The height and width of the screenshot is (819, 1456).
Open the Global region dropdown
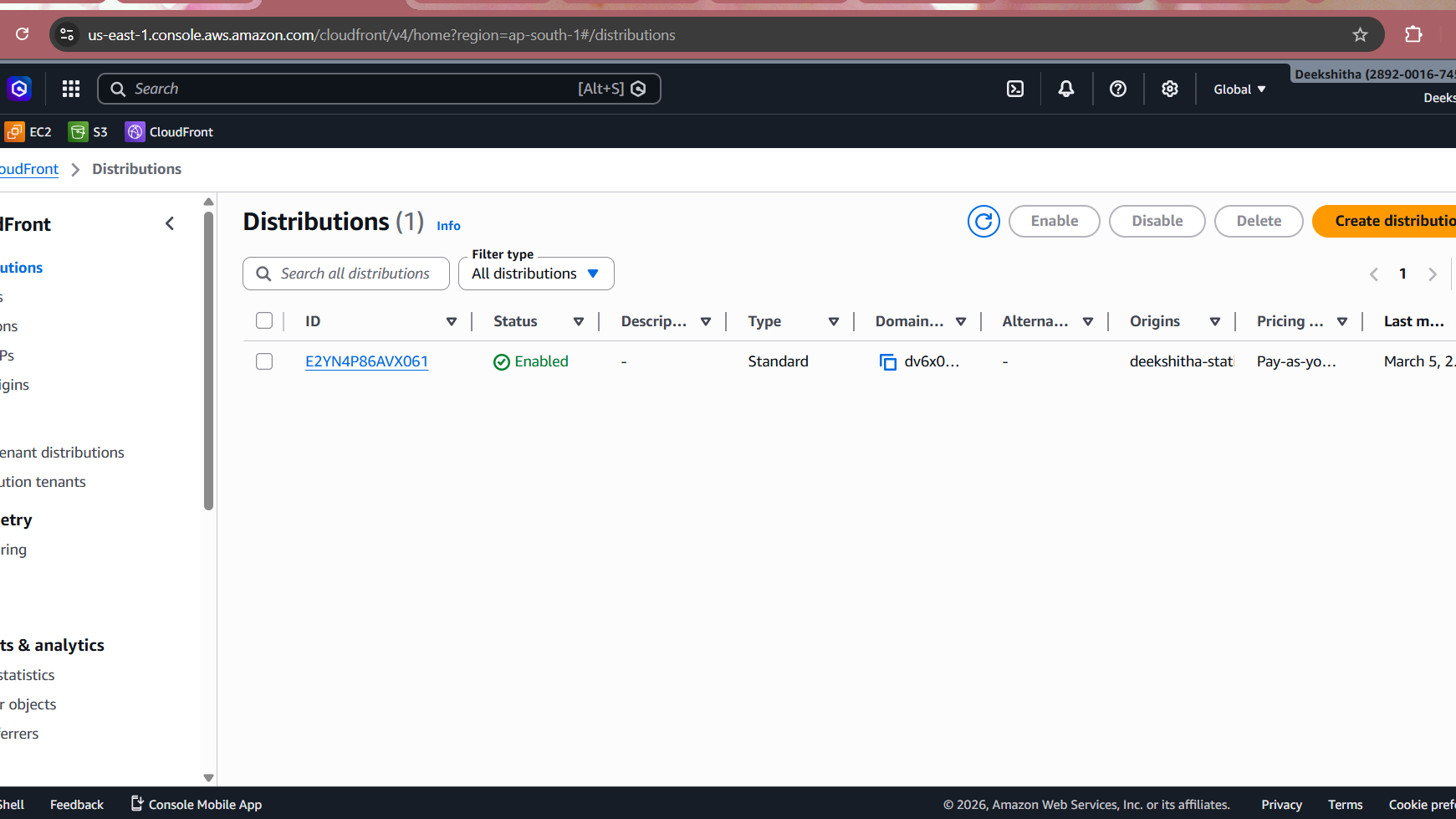point(1239,90)
